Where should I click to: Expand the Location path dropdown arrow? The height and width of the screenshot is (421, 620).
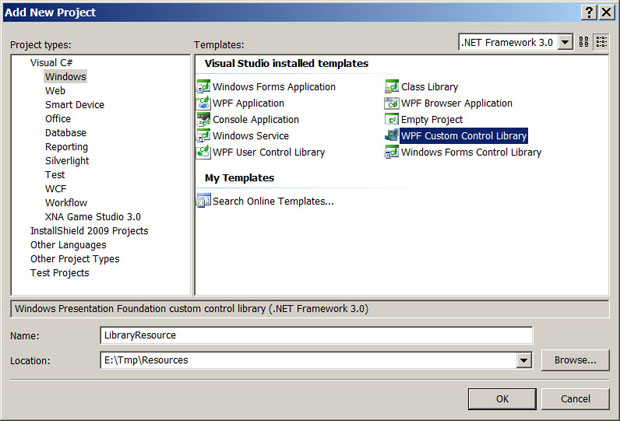click(x=523, y=360)
